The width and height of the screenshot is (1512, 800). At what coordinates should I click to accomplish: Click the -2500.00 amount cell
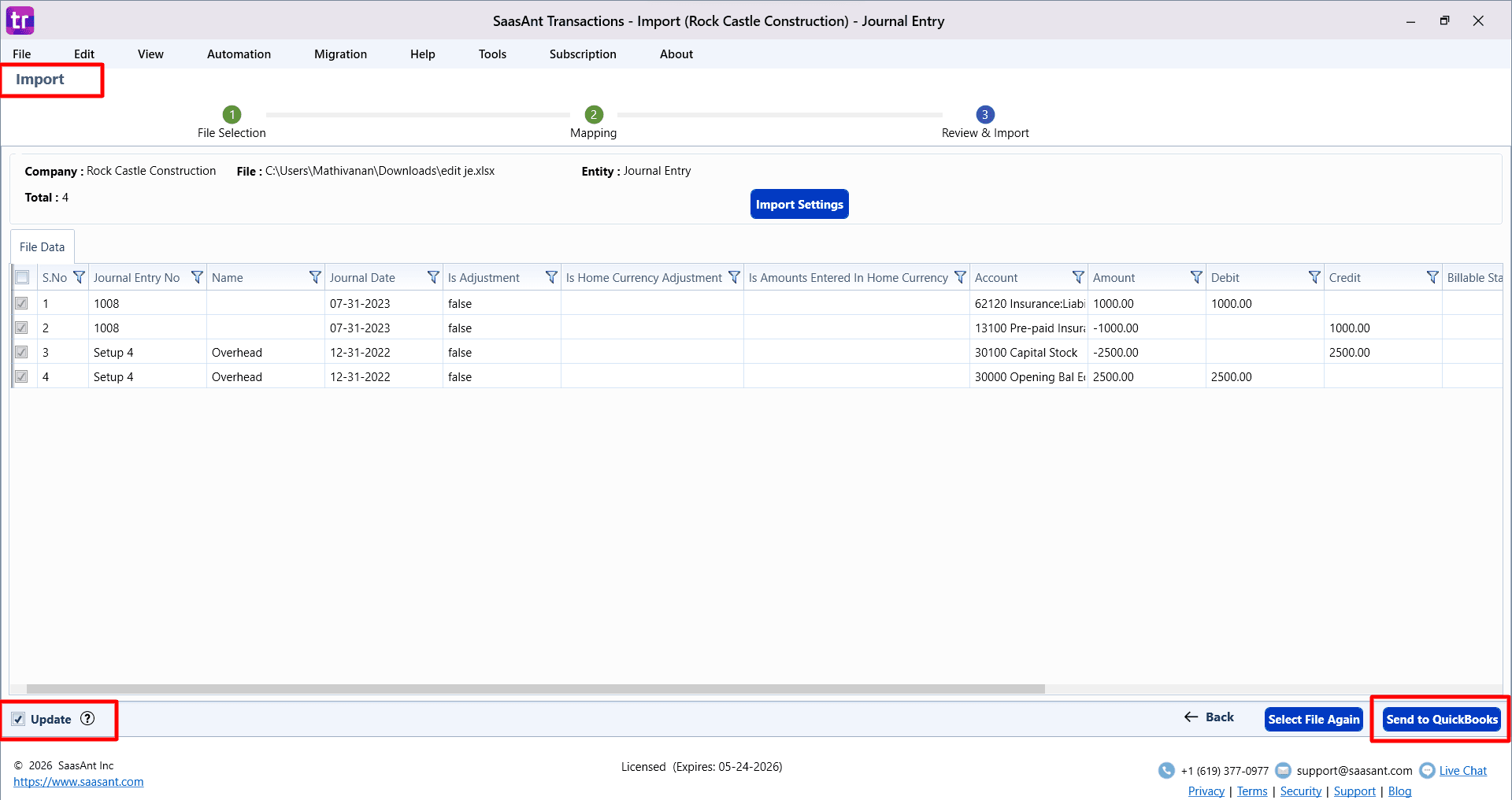(x=1147, y=352)
